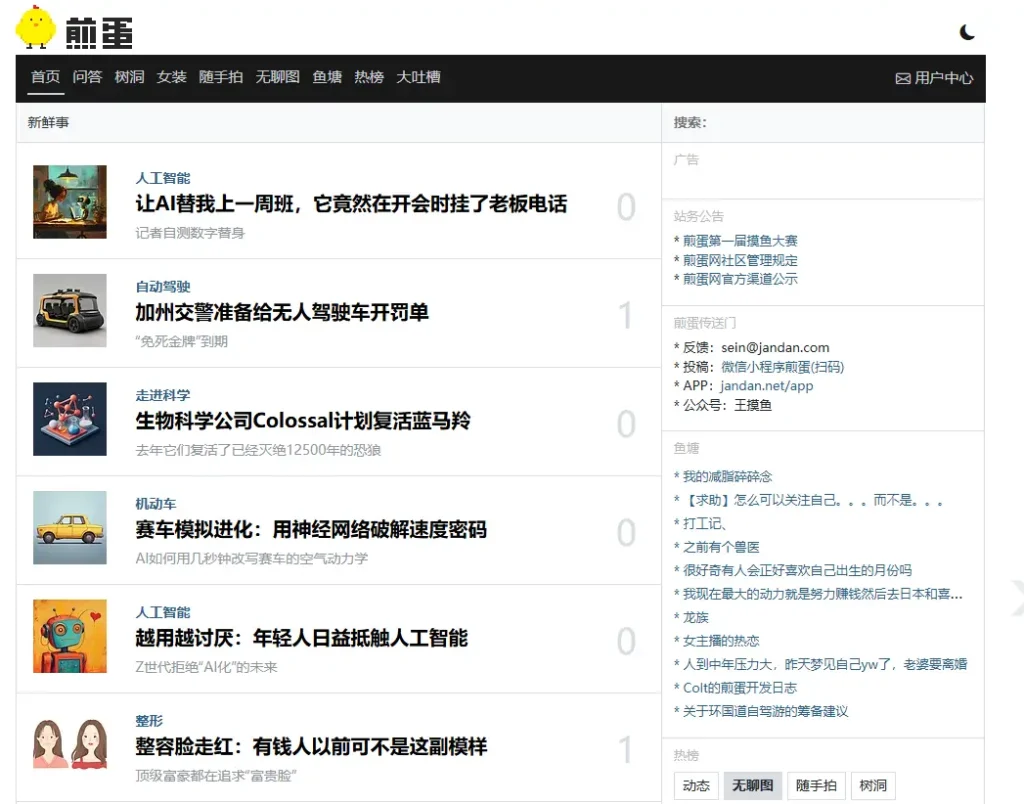The width and height of the screenshot is (1024, 804).
Task: Select 动态 hot list tab
Action: pos(696,786)
